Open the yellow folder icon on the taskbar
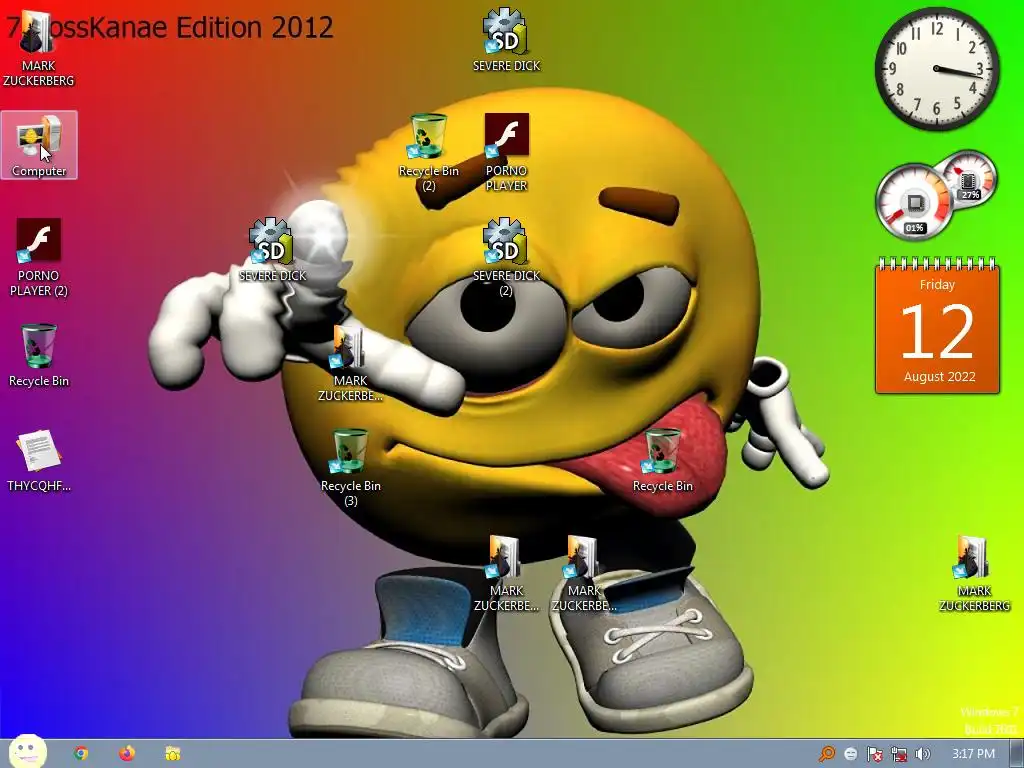 pyautogui.click(x=172, y=754)
